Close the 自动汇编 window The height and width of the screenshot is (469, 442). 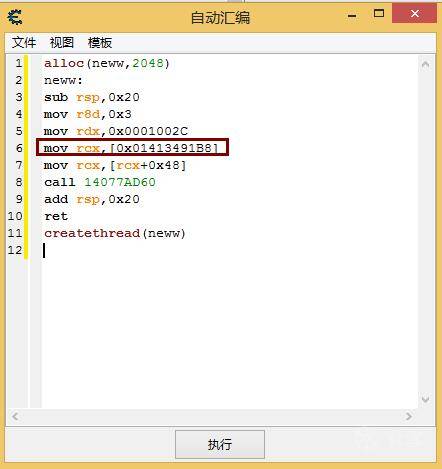click(x=414, y=14)
